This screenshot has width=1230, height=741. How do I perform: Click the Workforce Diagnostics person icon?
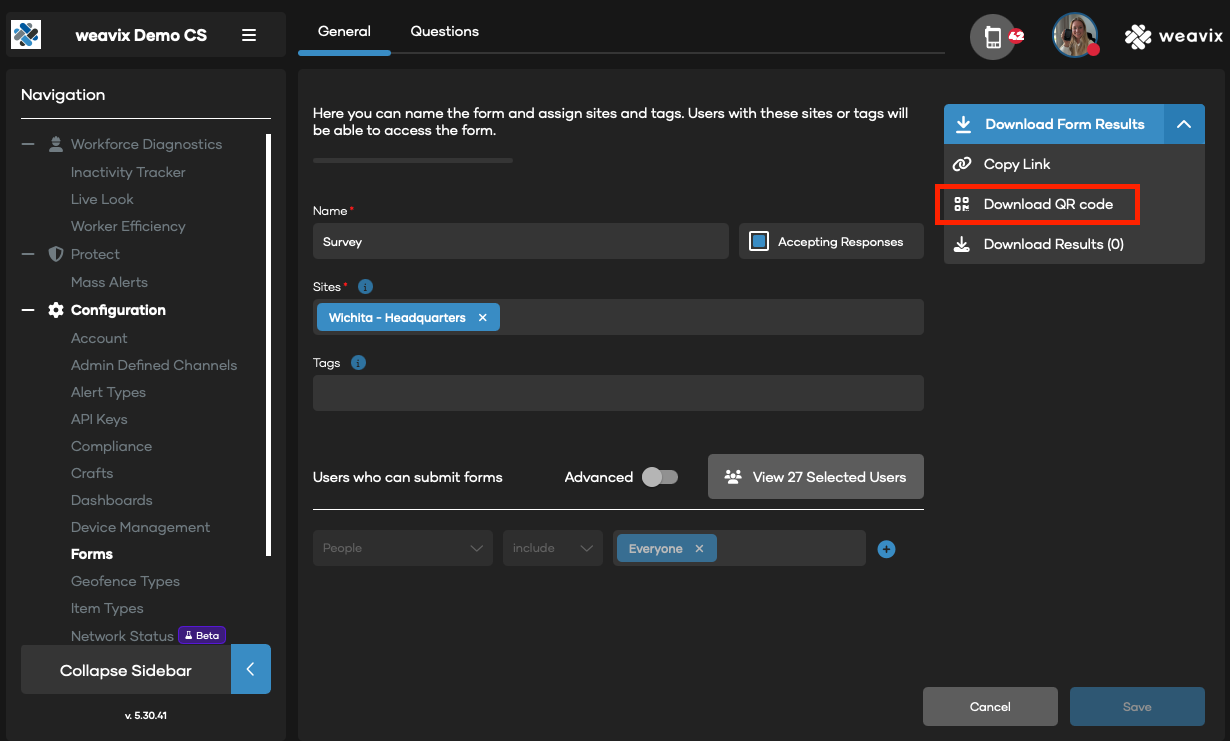coord(56,144)
